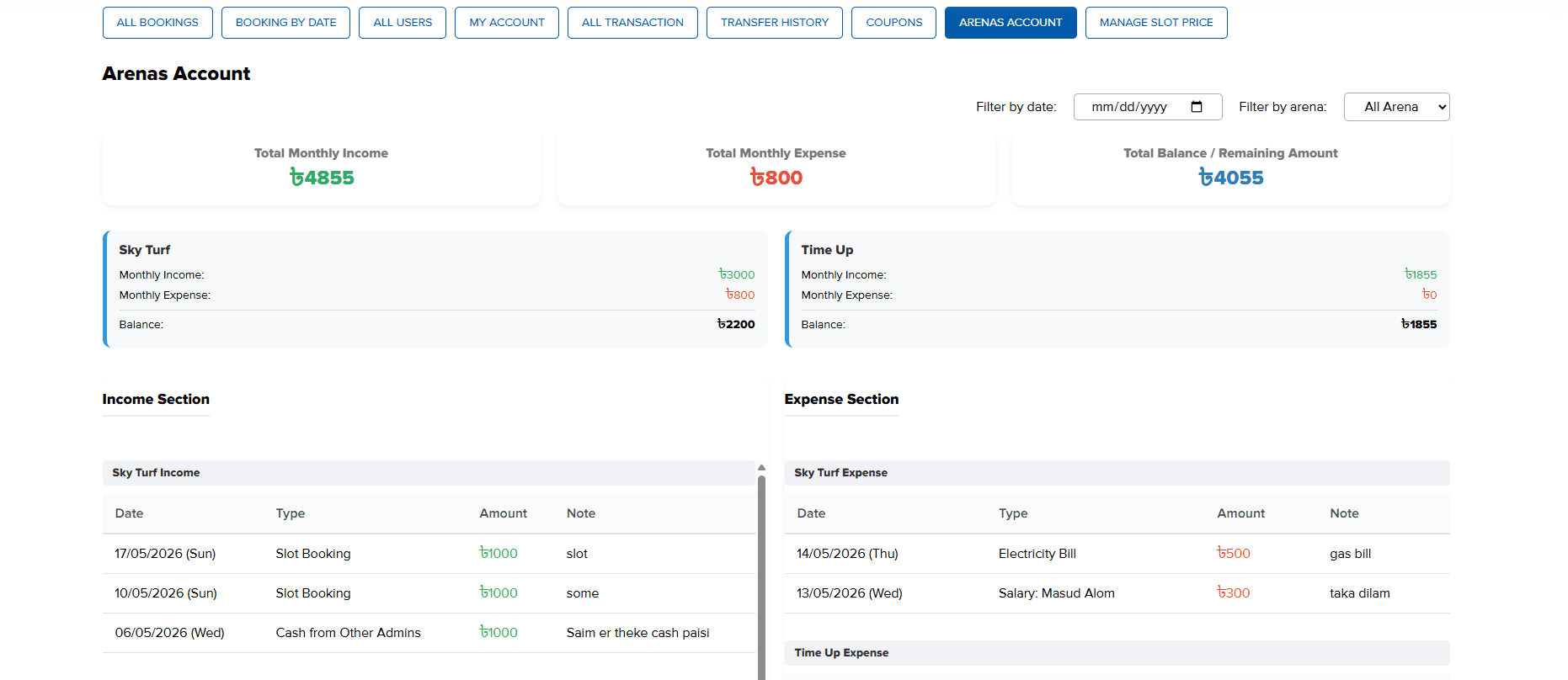This screenshot has height=680, width=1568.
Task: Click the income note 'slot'
Action: (577, 554)
